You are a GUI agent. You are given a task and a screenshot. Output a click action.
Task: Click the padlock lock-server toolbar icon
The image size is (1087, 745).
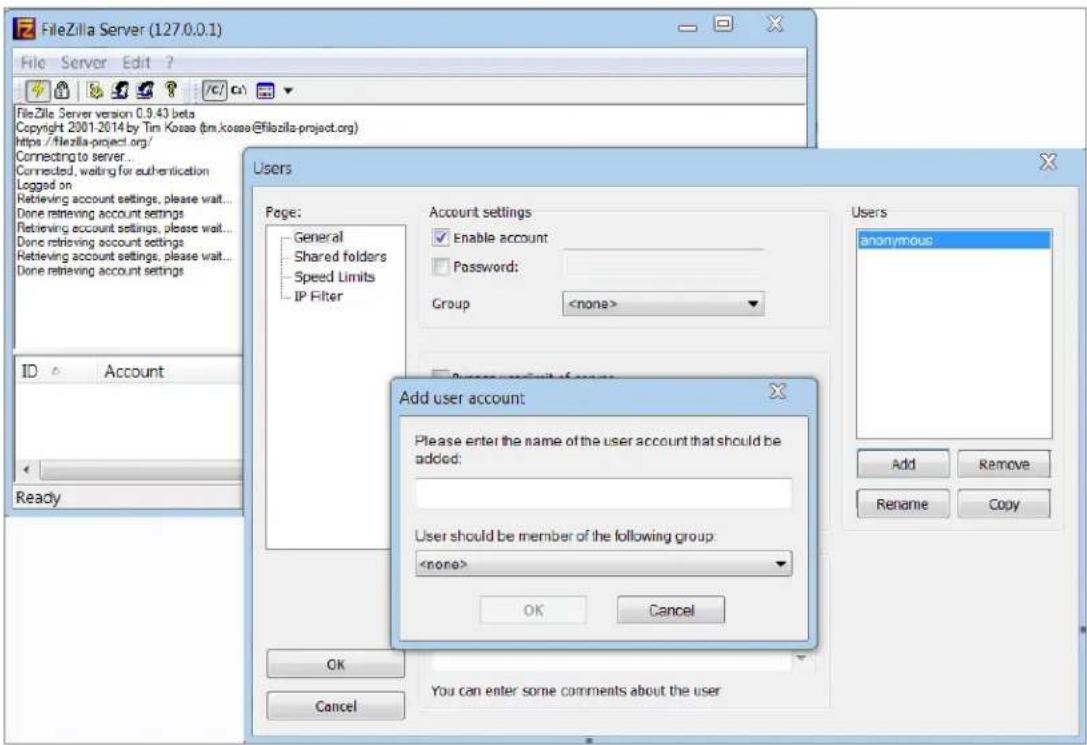(62, 90)
